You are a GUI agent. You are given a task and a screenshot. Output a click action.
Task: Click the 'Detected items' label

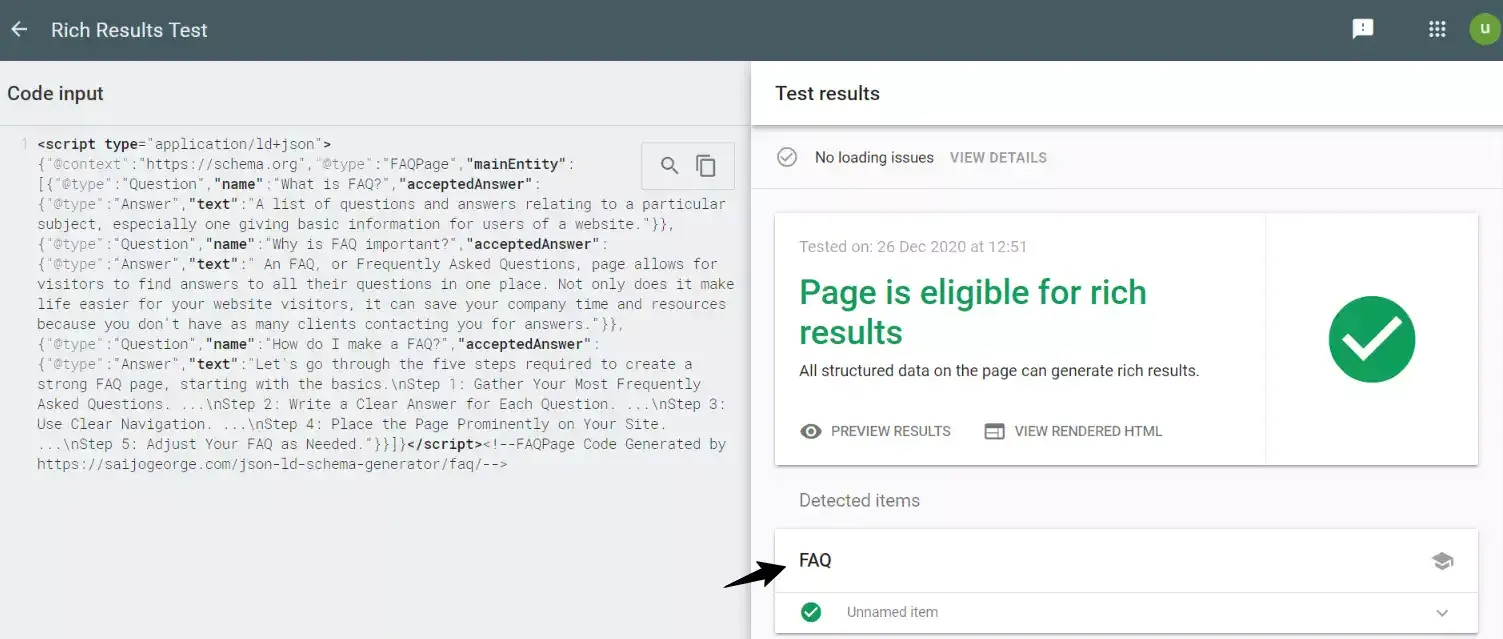coord(859,500)
